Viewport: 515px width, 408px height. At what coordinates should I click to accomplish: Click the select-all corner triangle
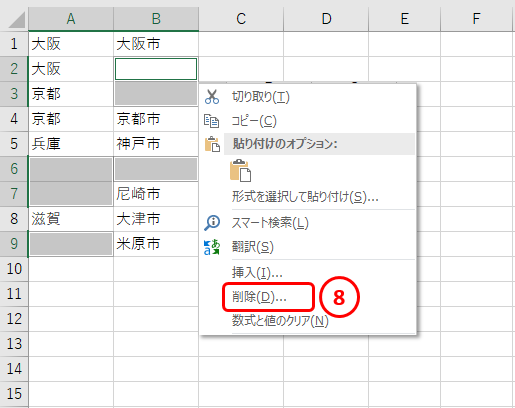[x=16, y=20]
